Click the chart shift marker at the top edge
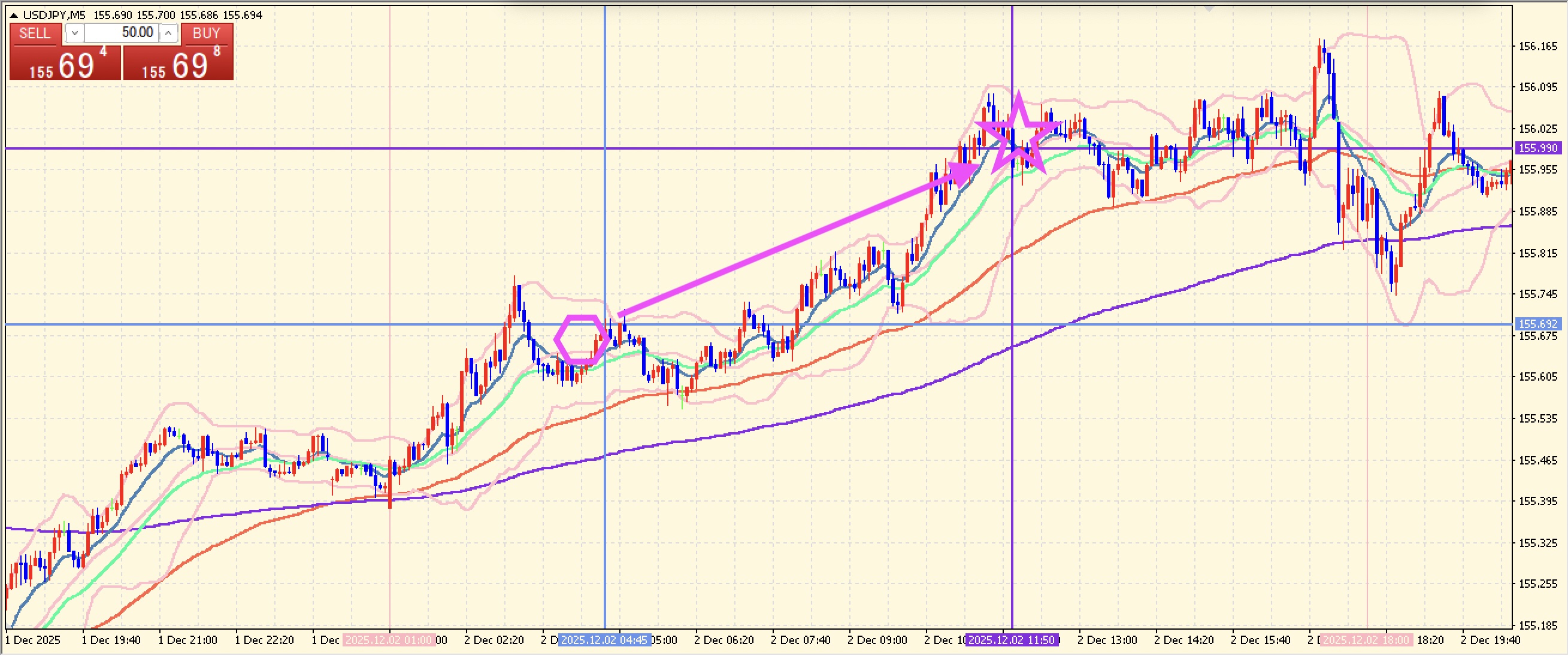 point(1209,8)
